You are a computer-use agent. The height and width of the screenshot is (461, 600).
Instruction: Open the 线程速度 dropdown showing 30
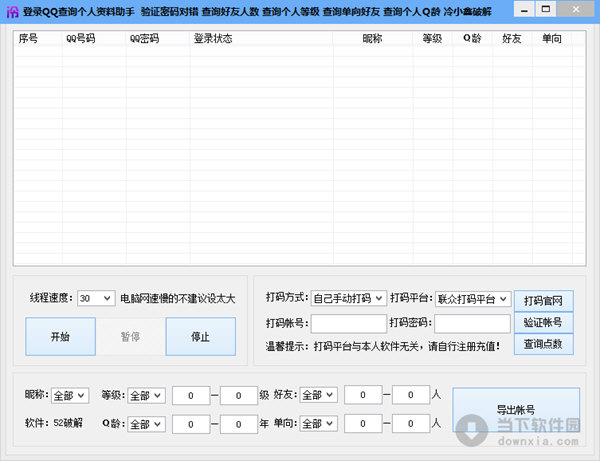click(x=96, y=298)
